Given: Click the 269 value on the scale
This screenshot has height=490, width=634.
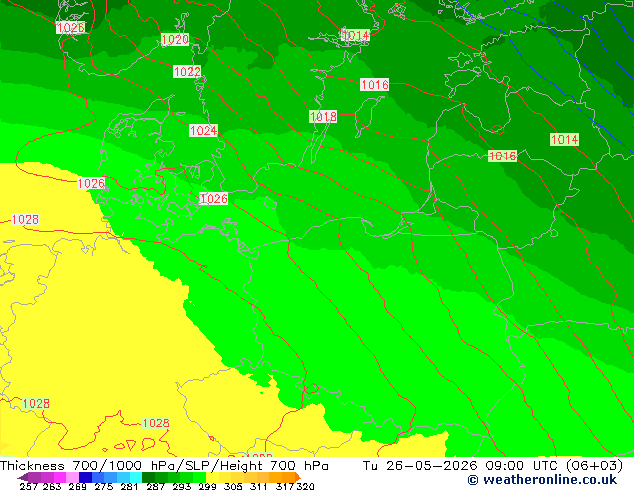Looking at the screenshot, I should [78, 486].
